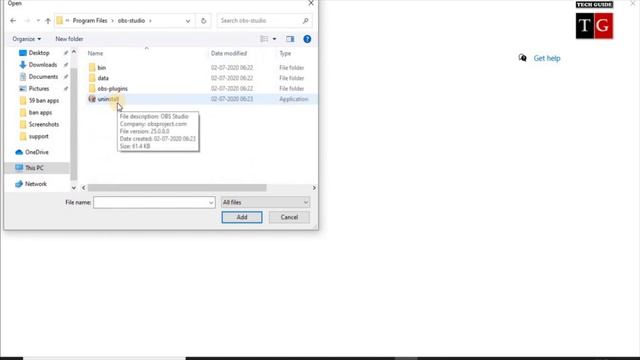640x360 pixels.
Task: Sort by the Date modified column
Action: pyautogui.click(x=229, y=53)
